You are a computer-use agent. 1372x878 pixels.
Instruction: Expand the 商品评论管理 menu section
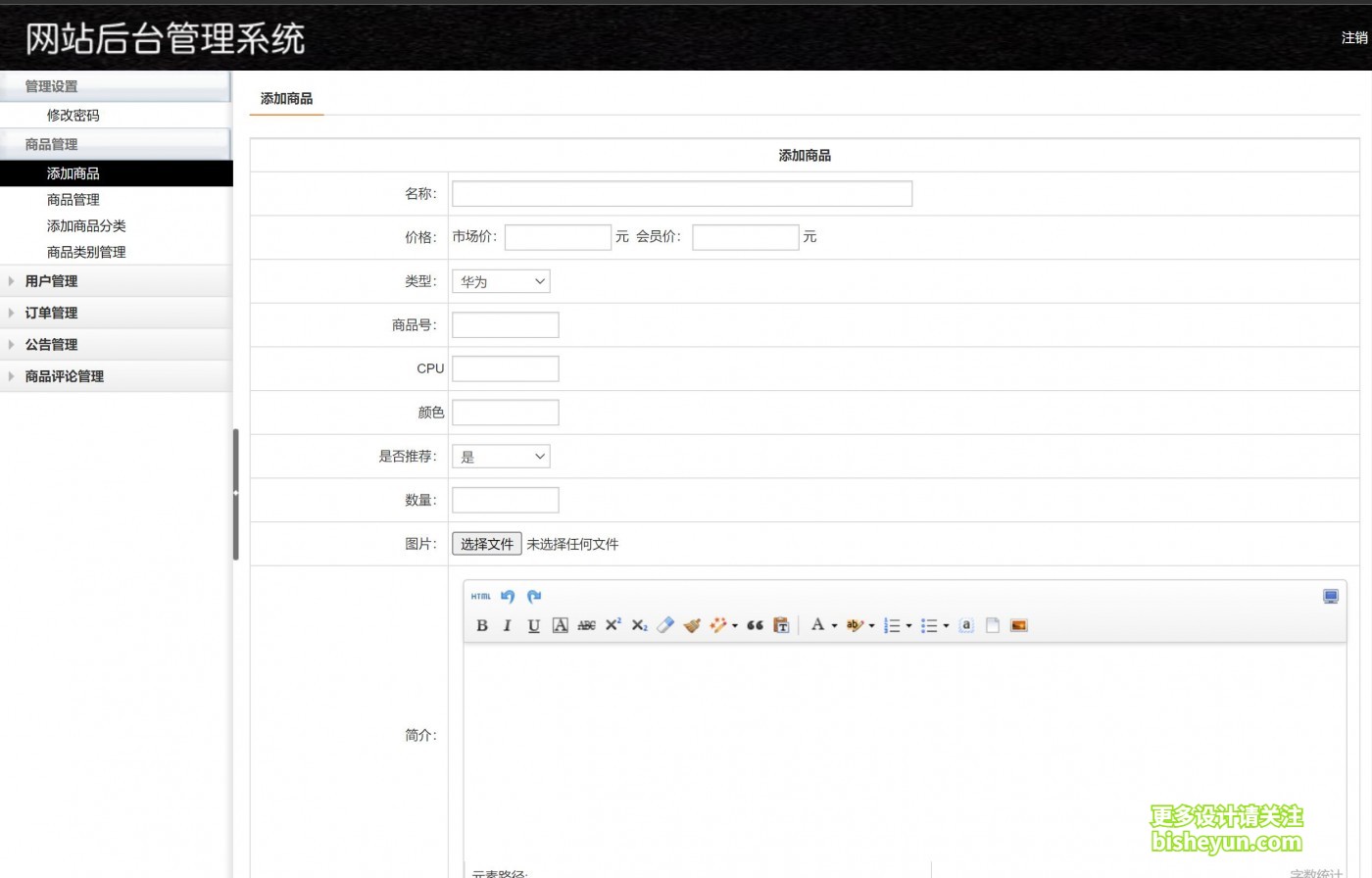[116, 375]
